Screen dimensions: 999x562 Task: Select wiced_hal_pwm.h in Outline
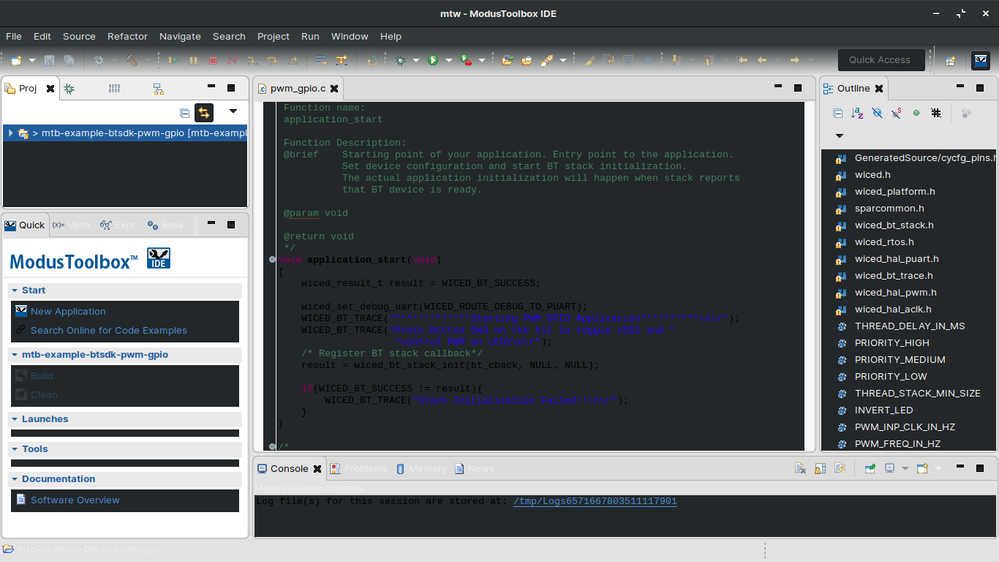click(895, 292)
